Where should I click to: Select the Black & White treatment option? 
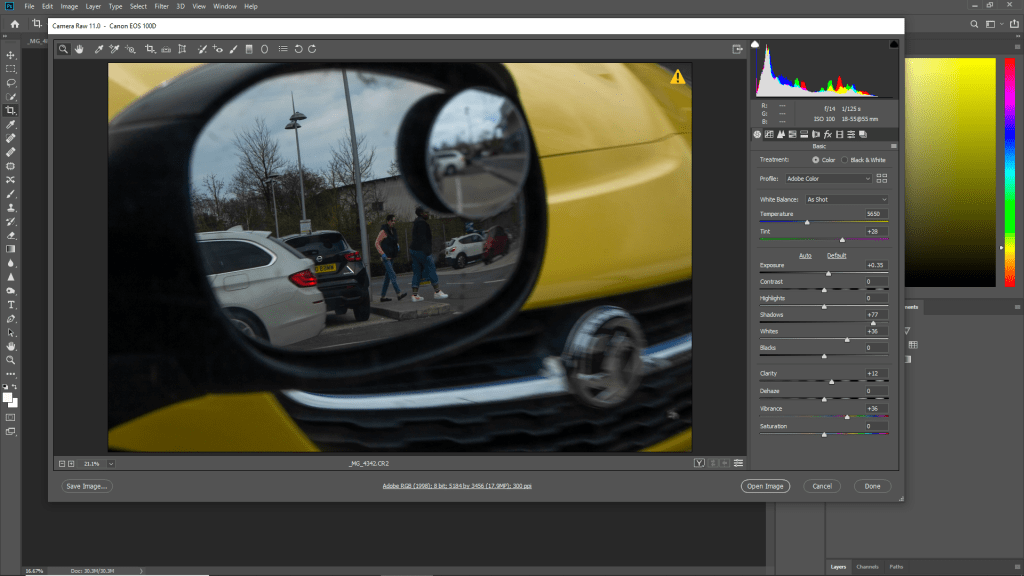pos(845,159)
